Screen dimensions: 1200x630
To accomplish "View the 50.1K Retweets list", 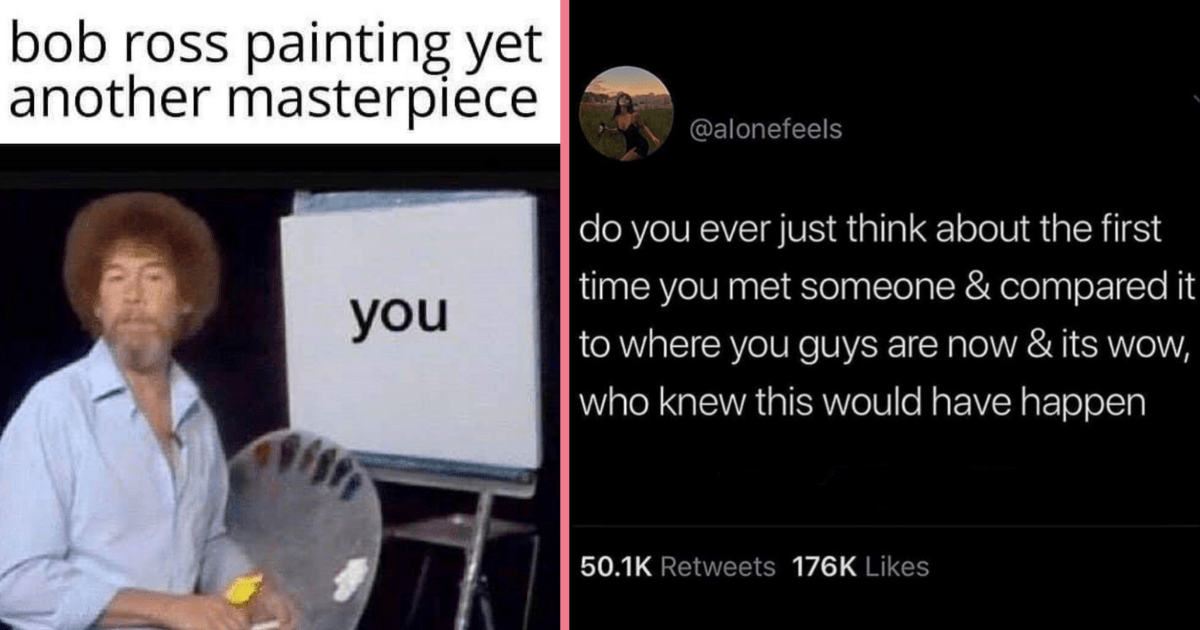I will 678,567.
